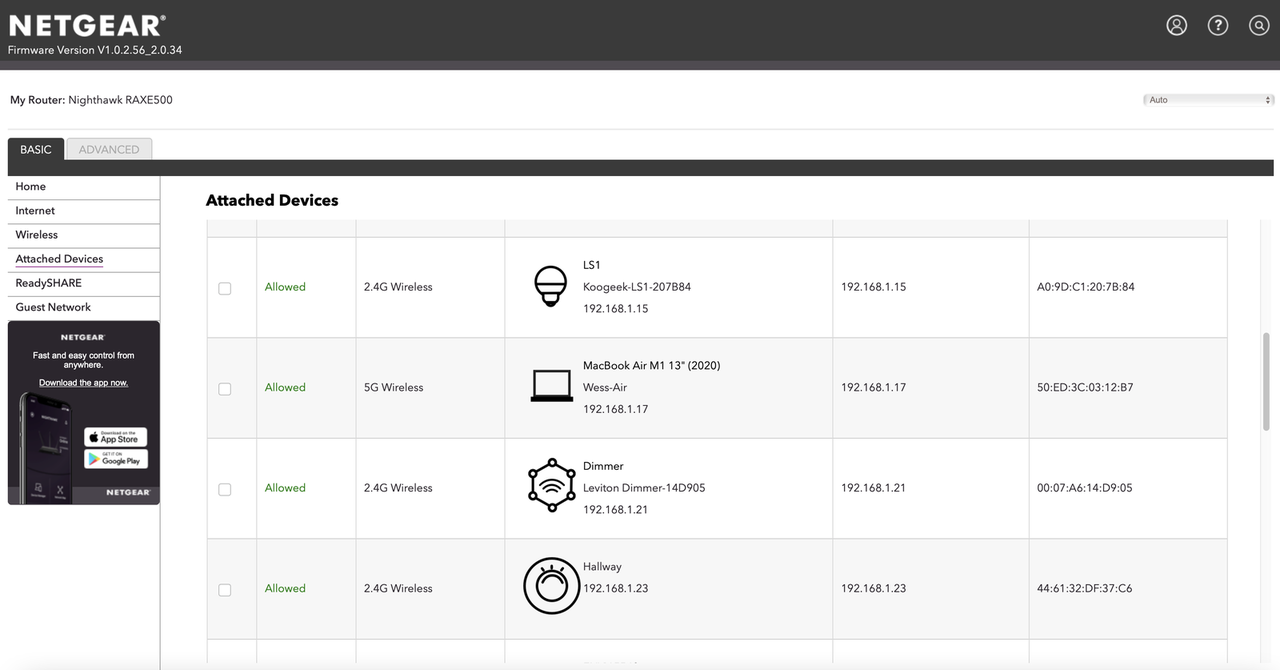Open Home in the sidebar
Screen dimensions: 1280x670
[84, 187]
